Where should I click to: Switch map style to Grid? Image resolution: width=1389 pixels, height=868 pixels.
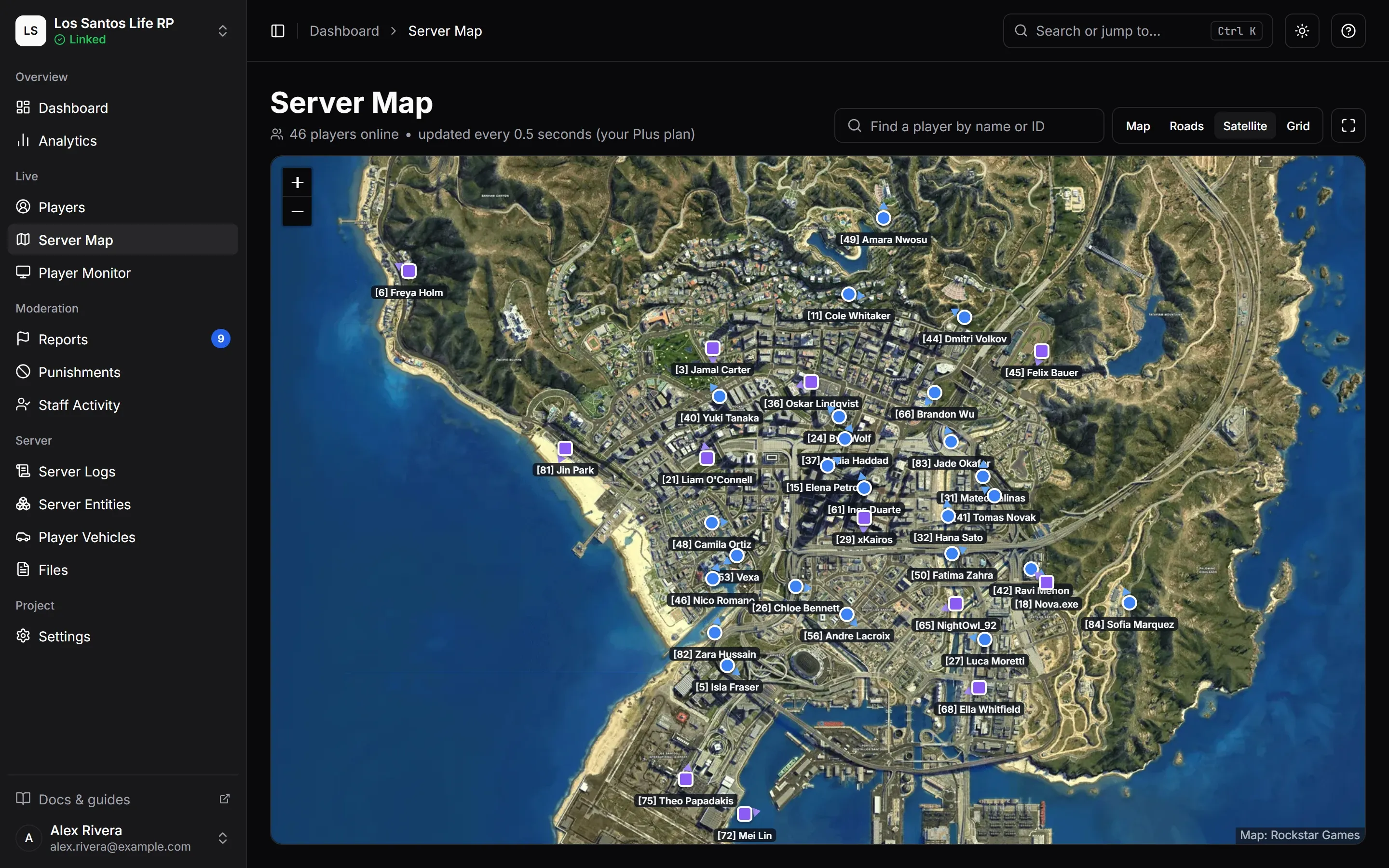pyautogui.click(x=1298, y=126)
